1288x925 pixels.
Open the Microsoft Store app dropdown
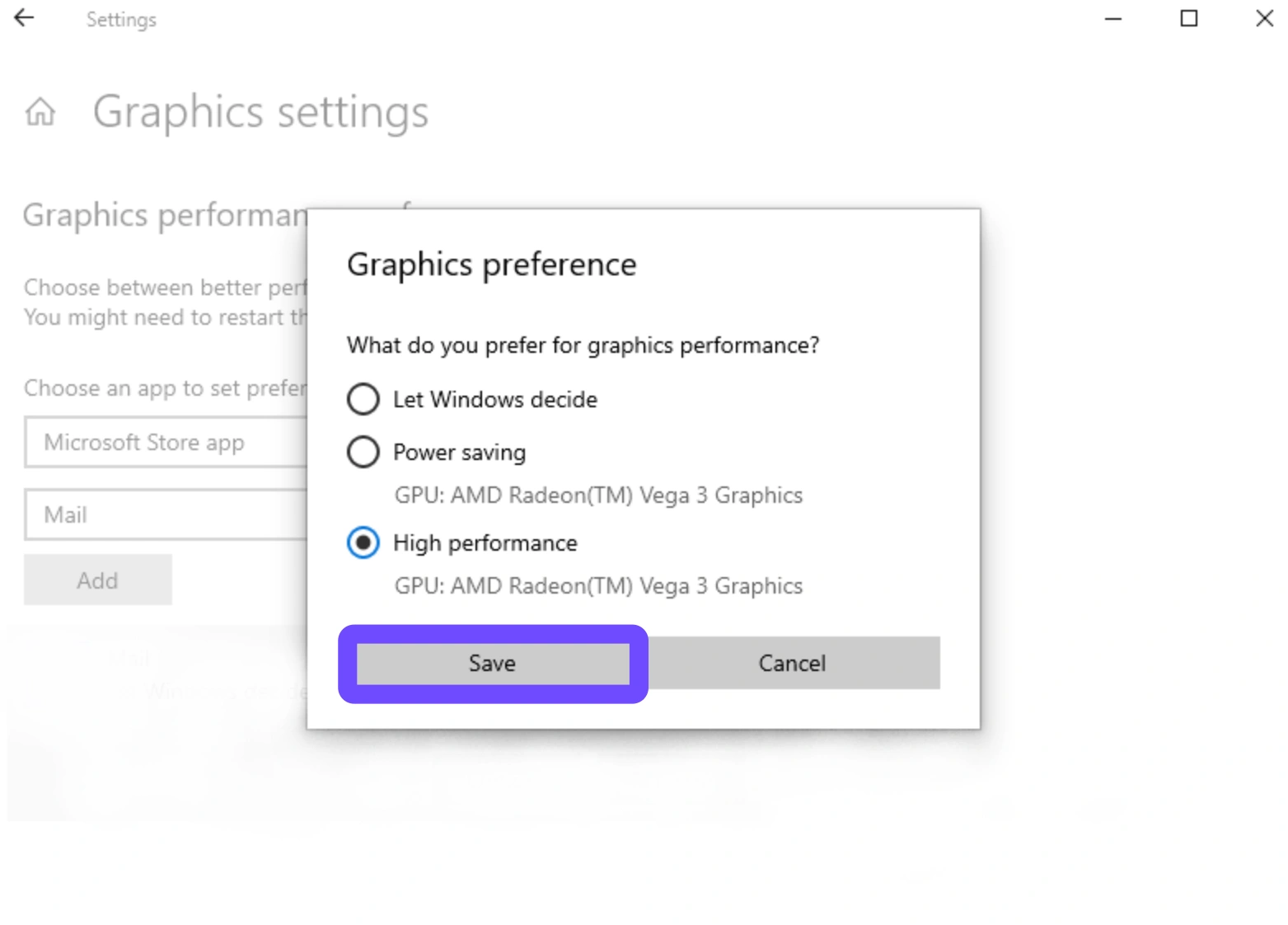[165, 443]
